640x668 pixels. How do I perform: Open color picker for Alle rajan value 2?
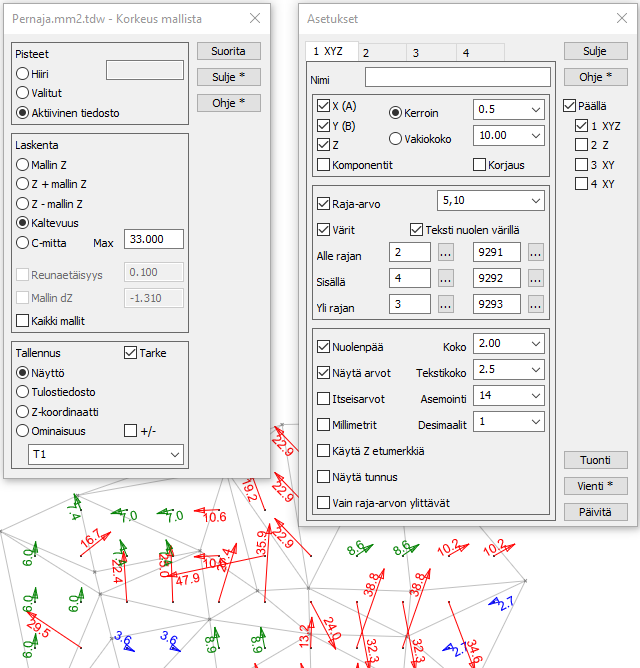pos(446,252)
